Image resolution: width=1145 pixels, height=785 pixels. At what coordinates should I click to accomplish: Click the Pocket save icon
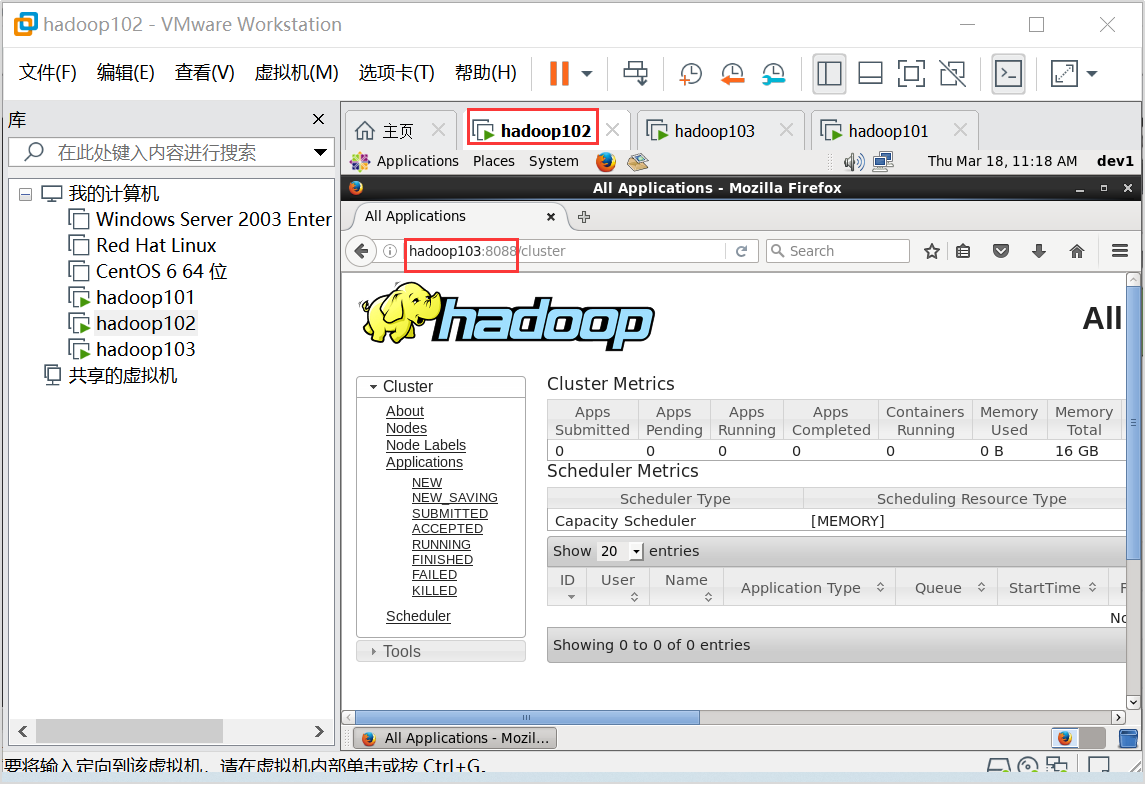pos(1000,251)
